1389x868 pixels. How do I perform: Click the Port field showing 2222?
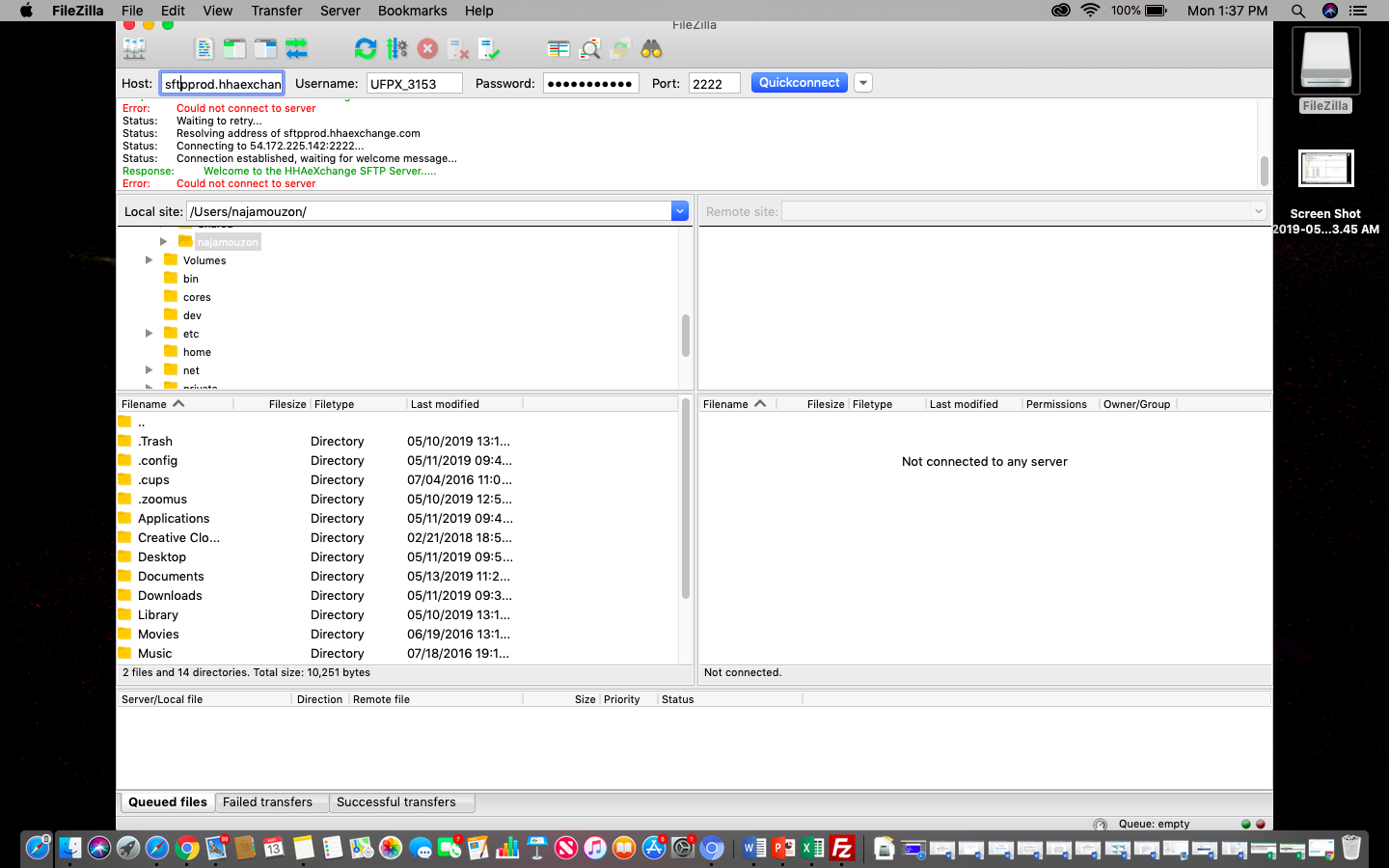[x=714, y=84]
